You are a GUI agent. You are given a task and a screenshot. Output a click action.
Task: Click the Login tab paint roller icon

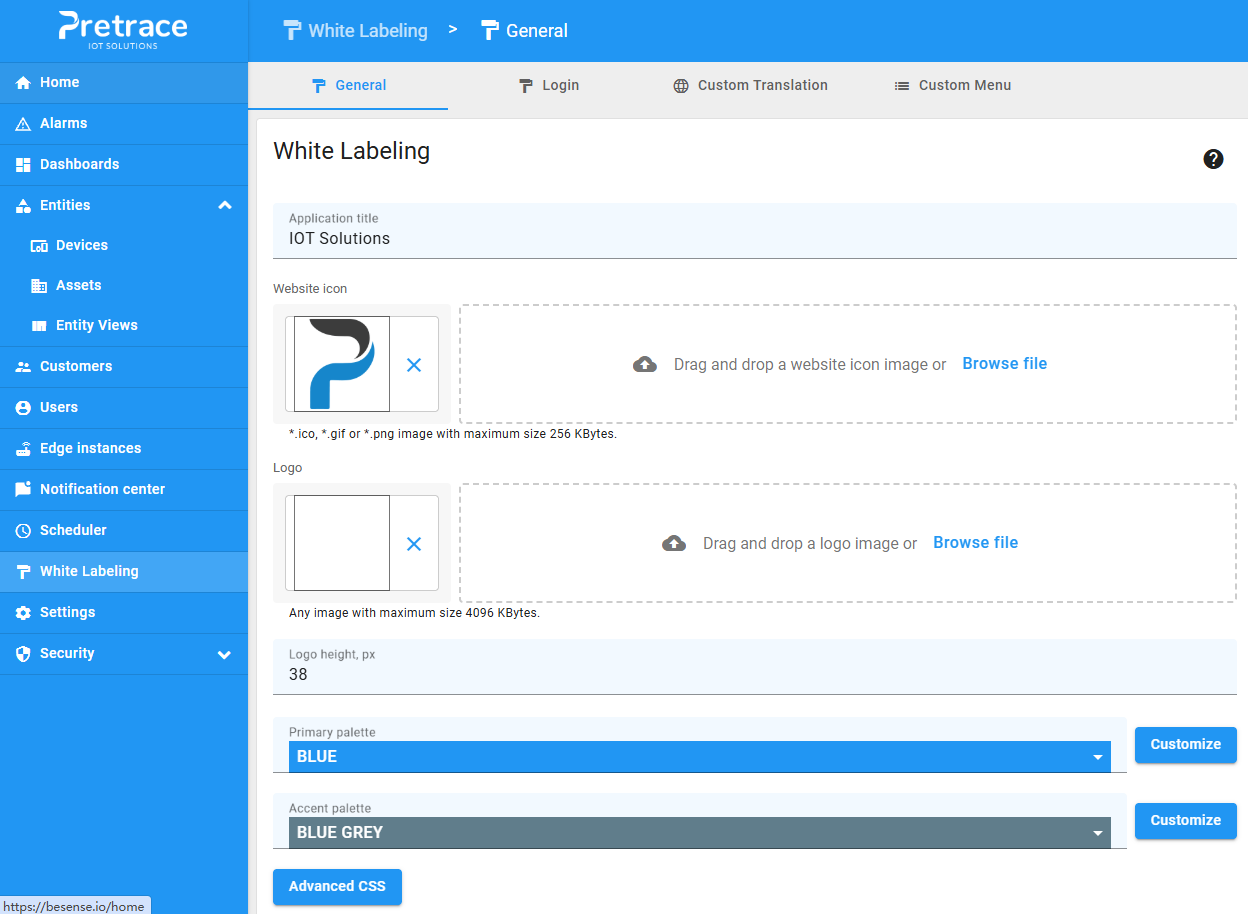click(x=525, y=86)
